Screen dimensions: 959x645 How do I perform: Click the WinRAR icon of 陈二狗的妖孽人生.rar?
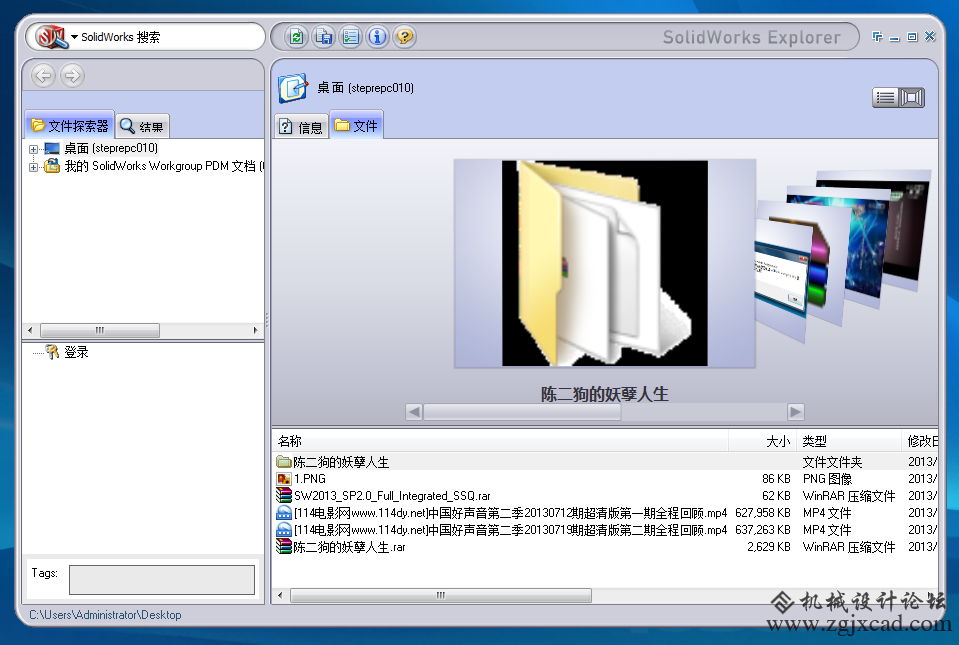point(283,547)
